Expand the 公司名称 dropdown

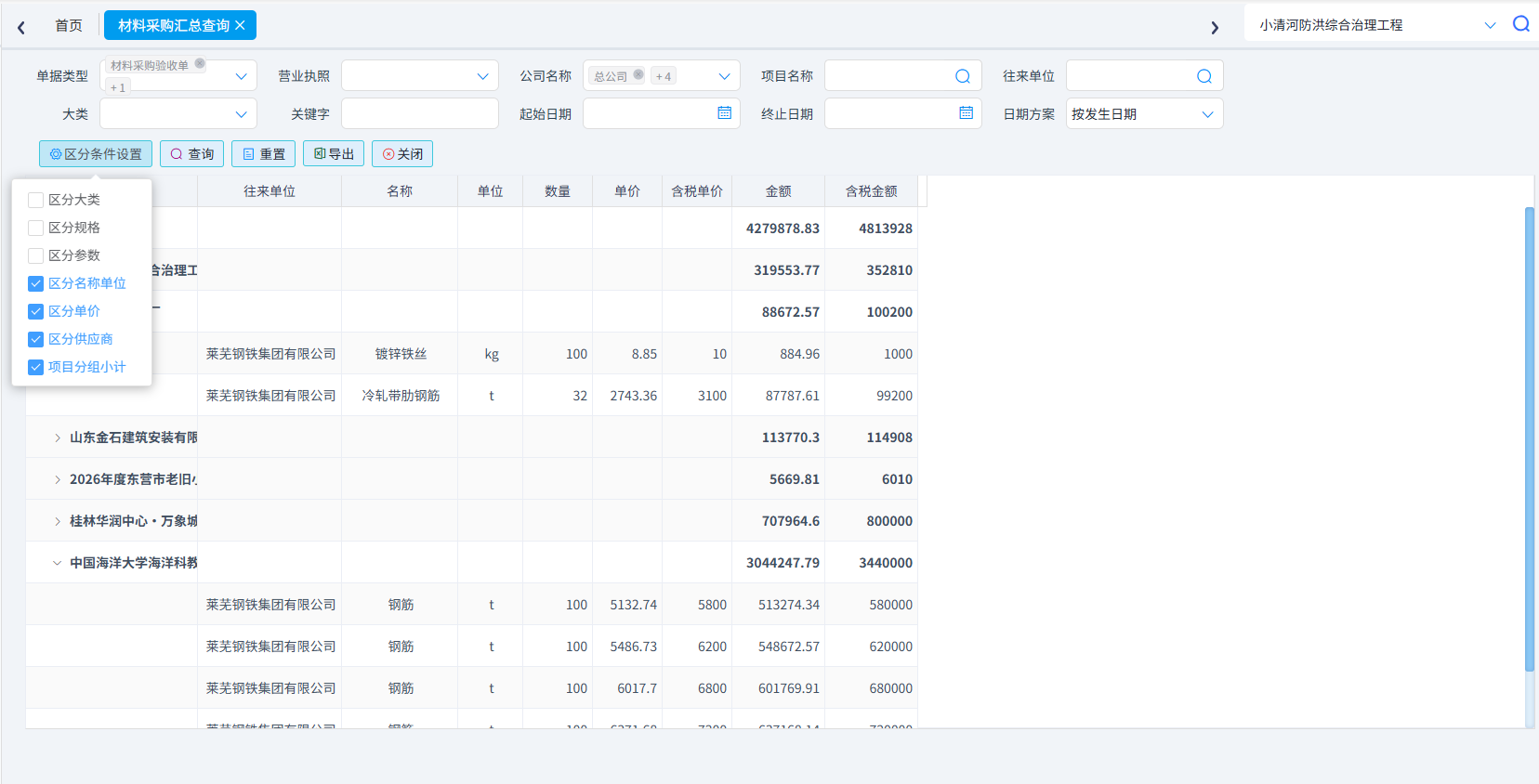click(x=724, y=76)
